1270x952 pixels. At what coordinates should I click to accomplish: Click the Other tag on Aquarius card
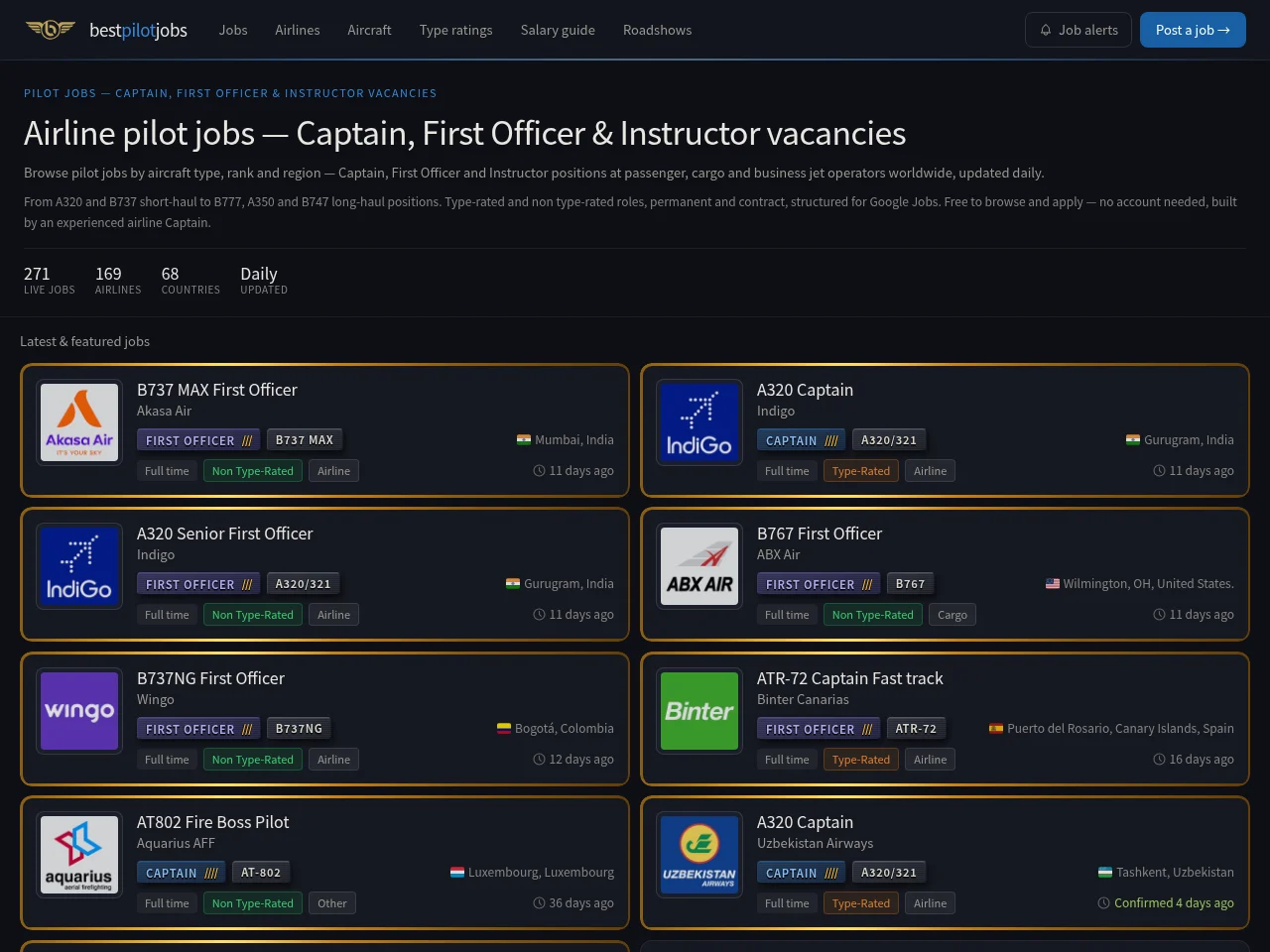tap(332, 903)
